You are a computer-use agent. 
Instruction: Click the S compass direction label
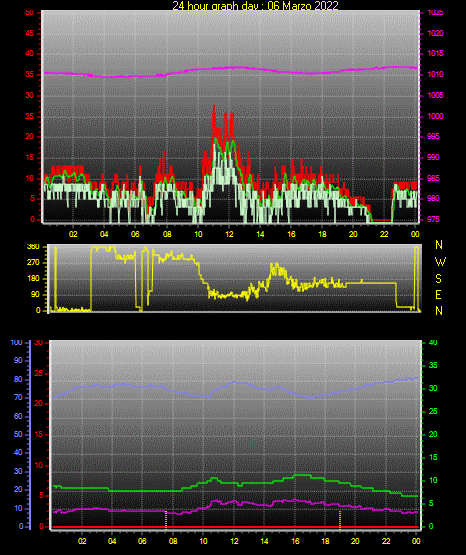438,279
